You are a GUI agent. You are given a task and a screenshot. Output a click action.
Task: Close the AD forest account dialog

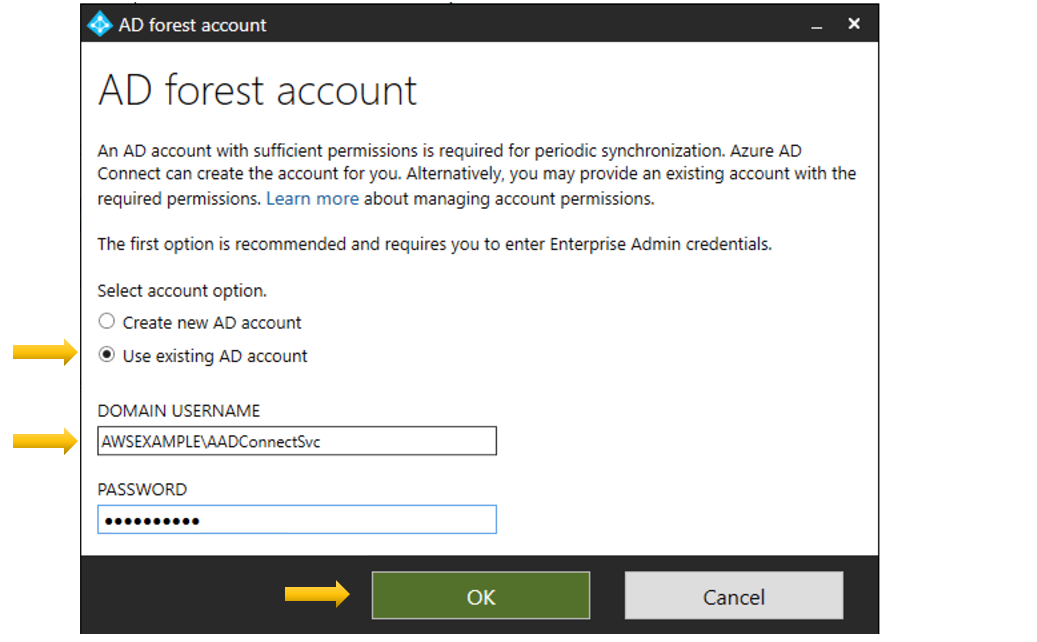tap(853, 23)
